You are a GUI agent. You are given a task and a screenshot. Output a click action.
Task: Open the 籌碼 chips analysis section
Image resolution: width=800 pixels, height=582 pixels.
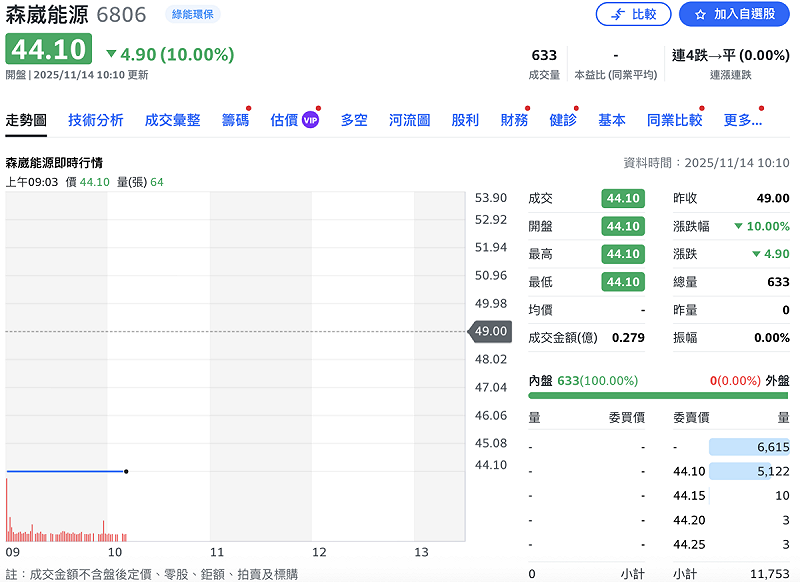point(234,119)
